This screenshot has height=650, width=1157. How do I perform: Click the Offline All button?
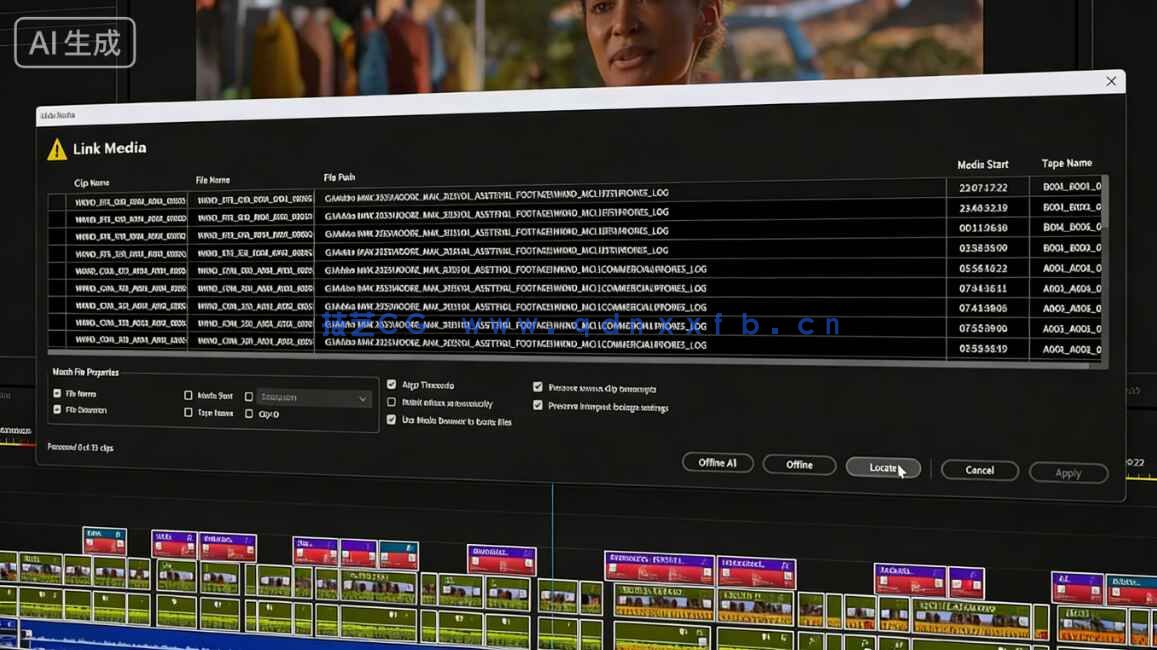coord(718,463)
